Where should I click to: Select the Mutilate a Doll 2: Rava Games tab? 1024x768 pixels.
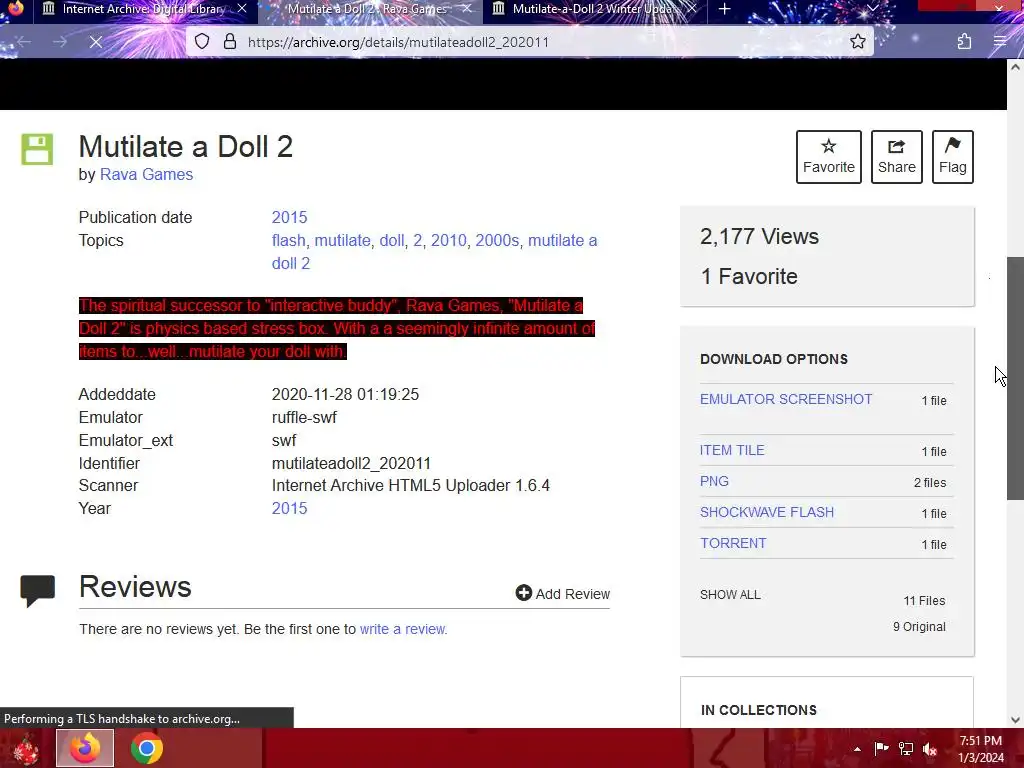(x=366, y=9)
